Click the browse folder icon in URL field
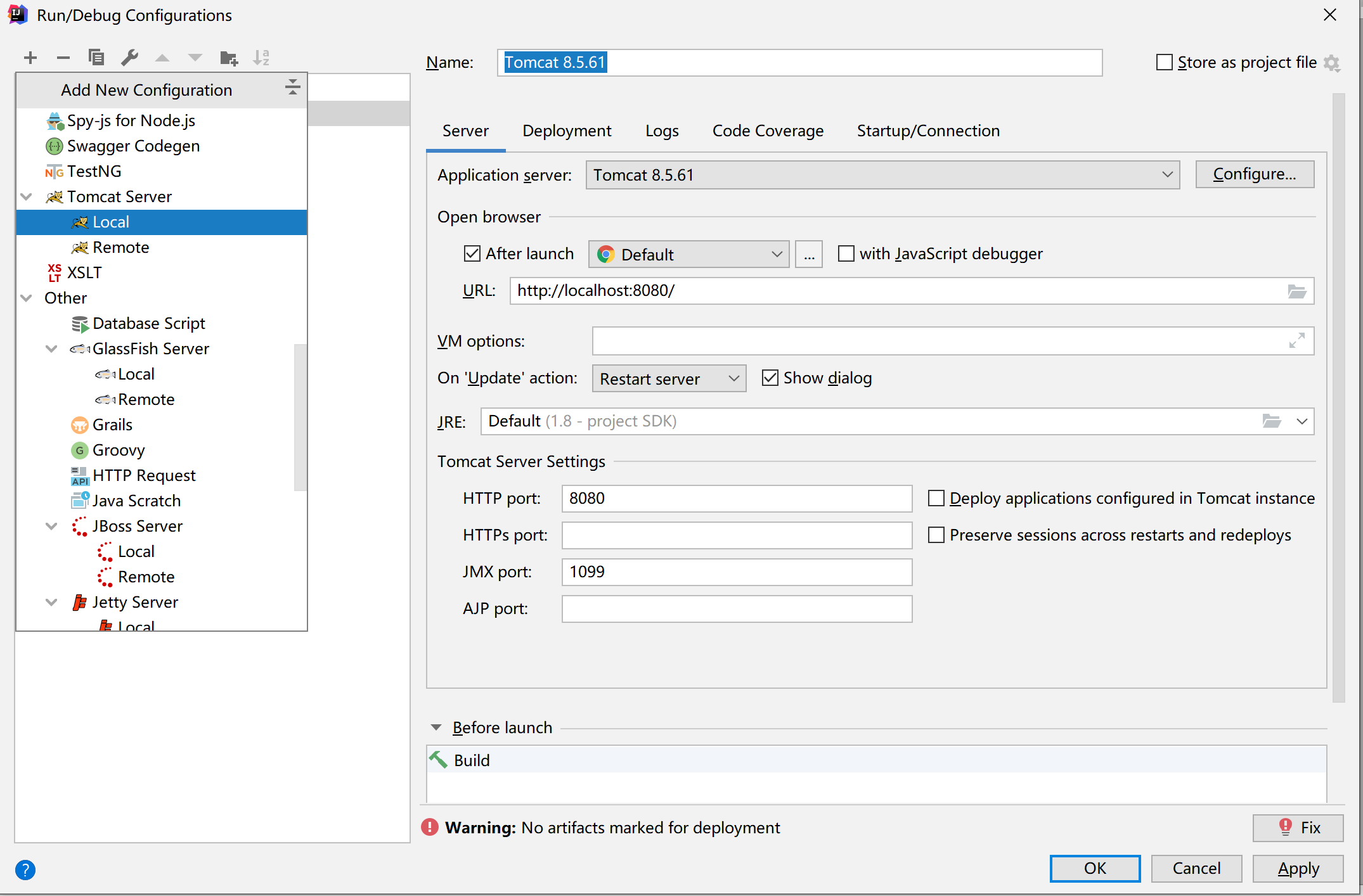This screenshot has width=1363, height=896. pyautogui.click(x=1296, y=291)
